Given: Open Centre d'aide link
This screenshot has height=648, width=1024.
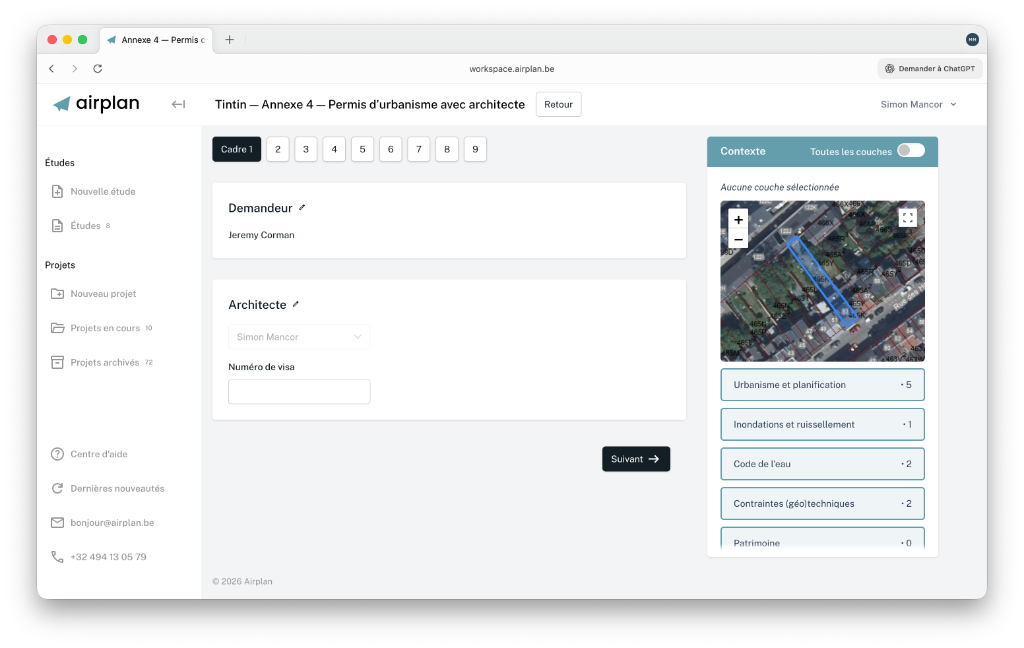Looking at the screenshot, I should point(99,454).
